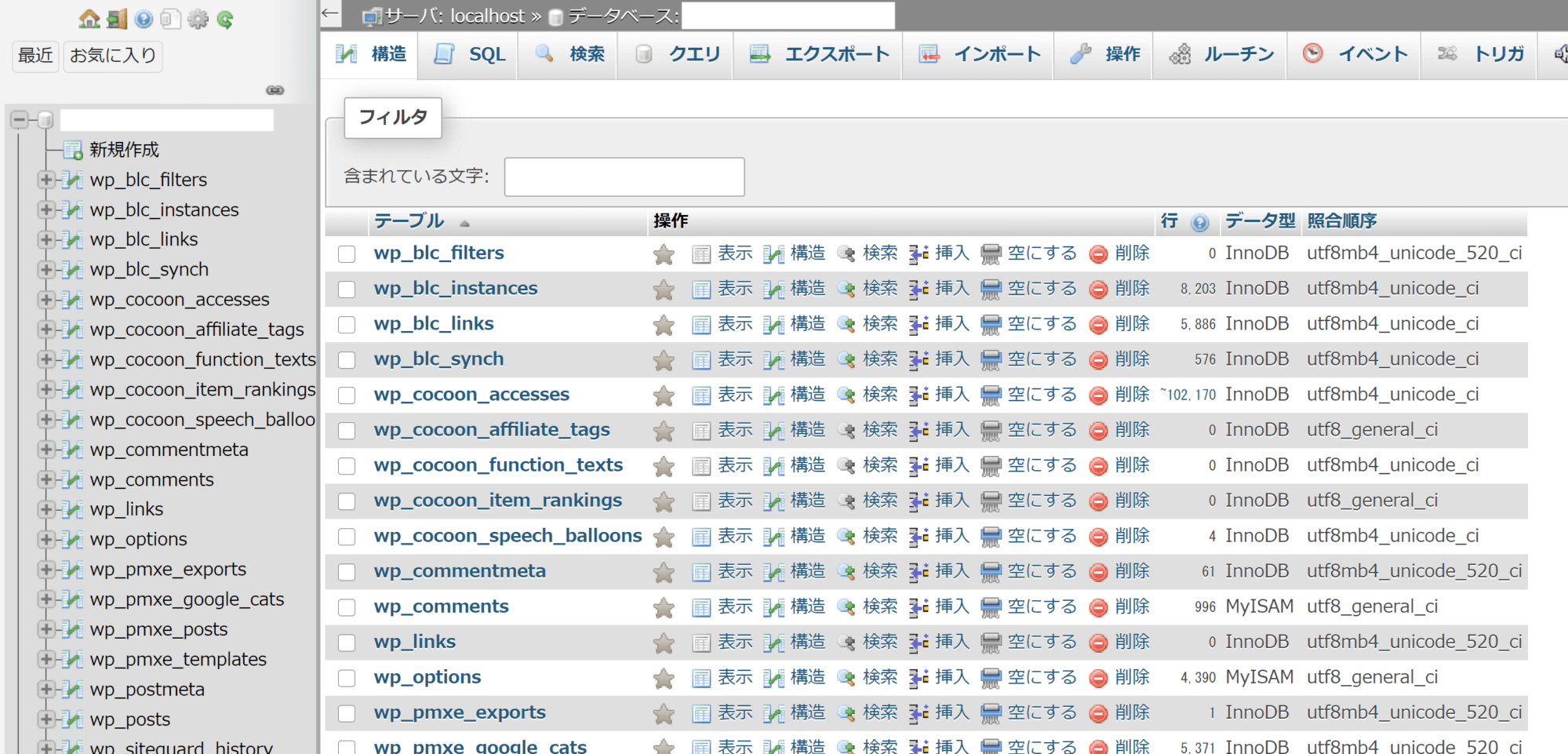Open the phpMyAdmin home icon
This screenshot has height=754, width=1568.
pyautogui.click(x=89, y=19)
